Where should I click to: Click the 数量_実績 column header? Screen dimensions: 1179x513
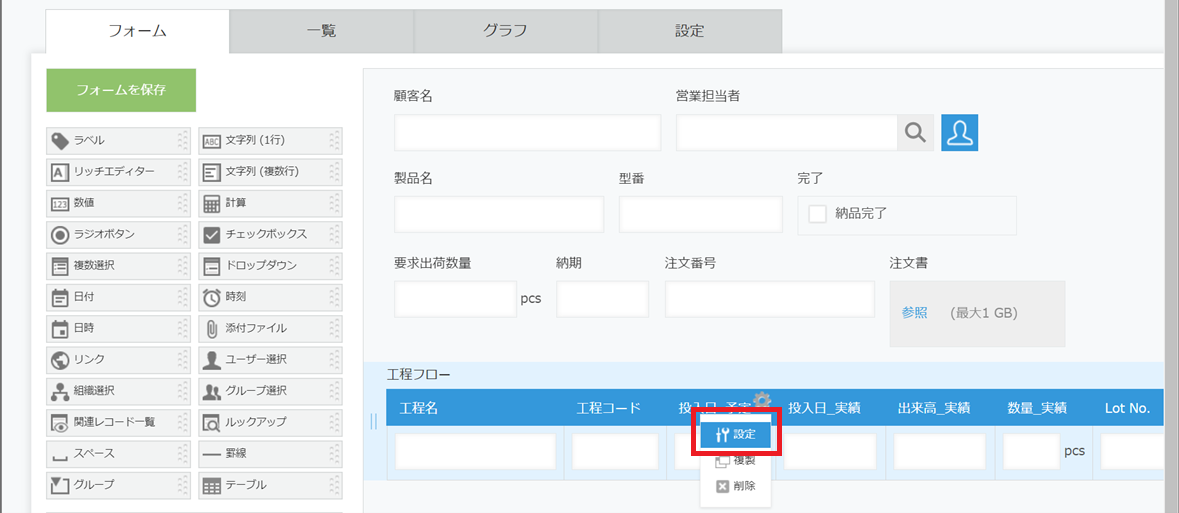[1038, 408]
